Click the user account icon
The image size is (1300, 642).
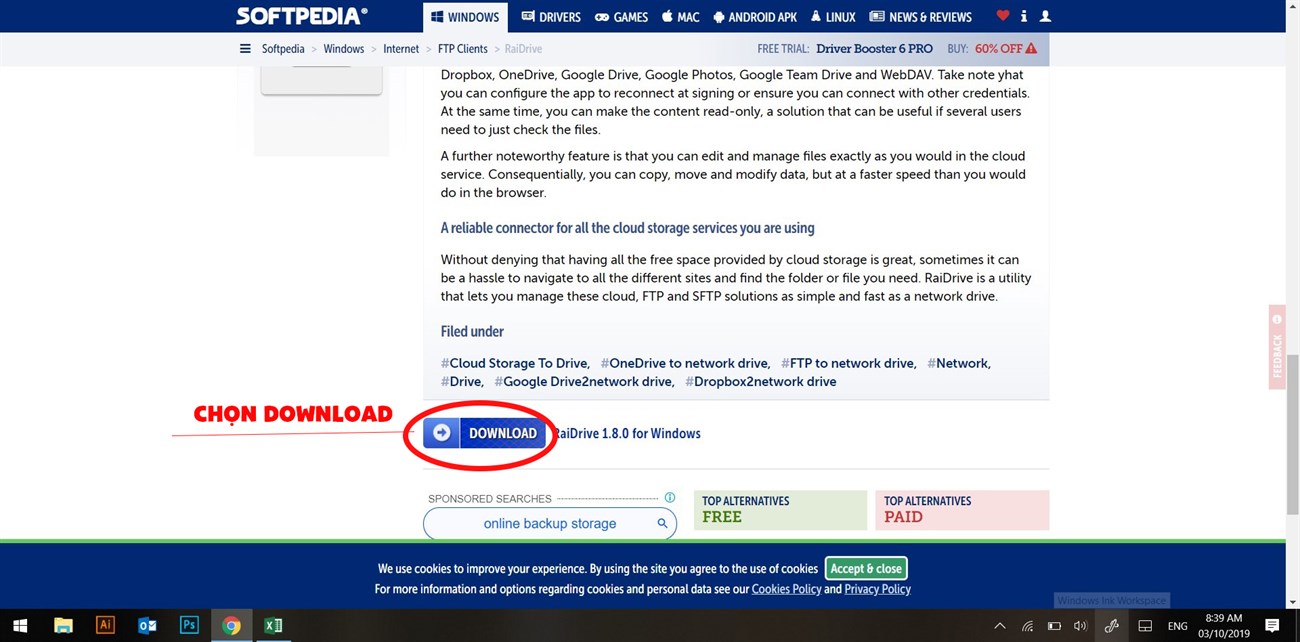click(1045, 17)
